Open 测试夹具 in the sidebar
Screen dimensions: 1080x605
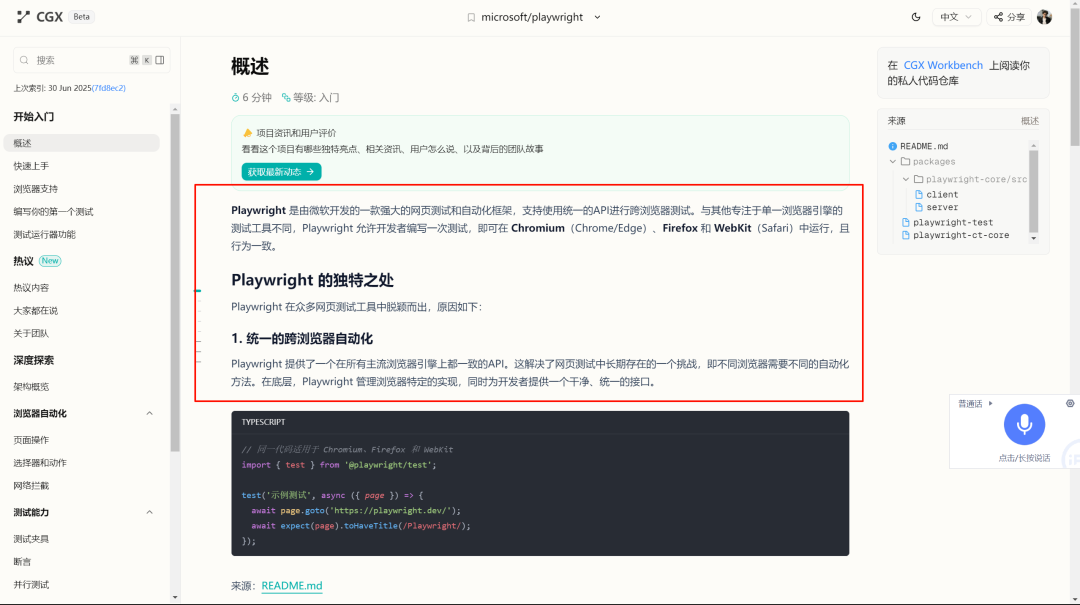[x=31, y=539]
